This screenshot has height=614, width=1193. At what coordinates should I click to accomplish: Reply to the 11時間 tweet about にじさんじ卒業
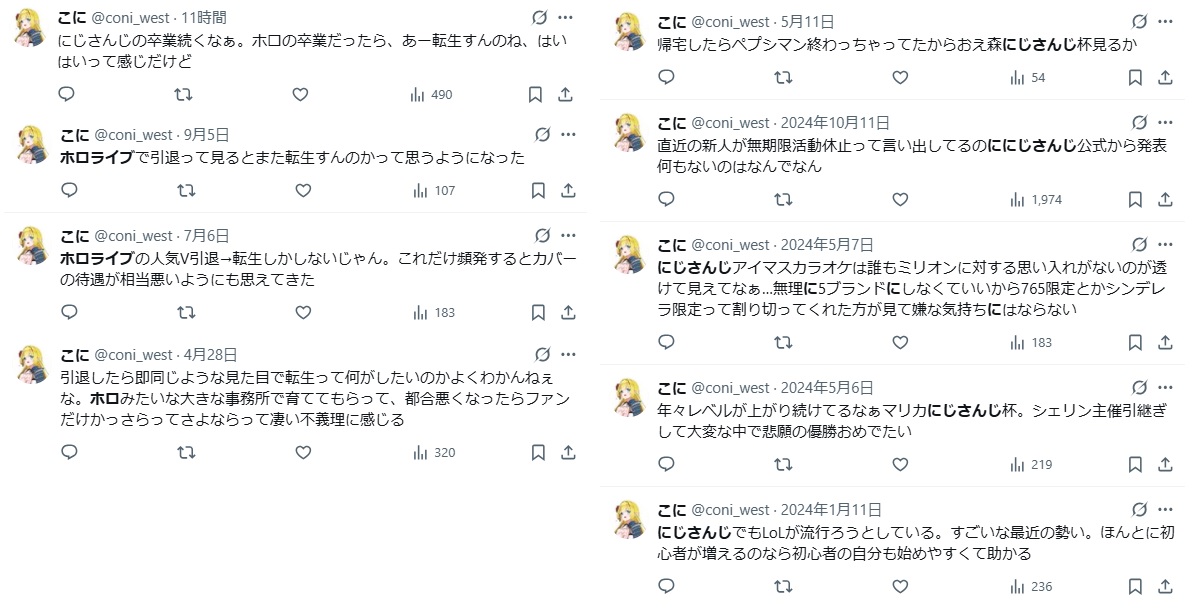(x=68, y=95)
